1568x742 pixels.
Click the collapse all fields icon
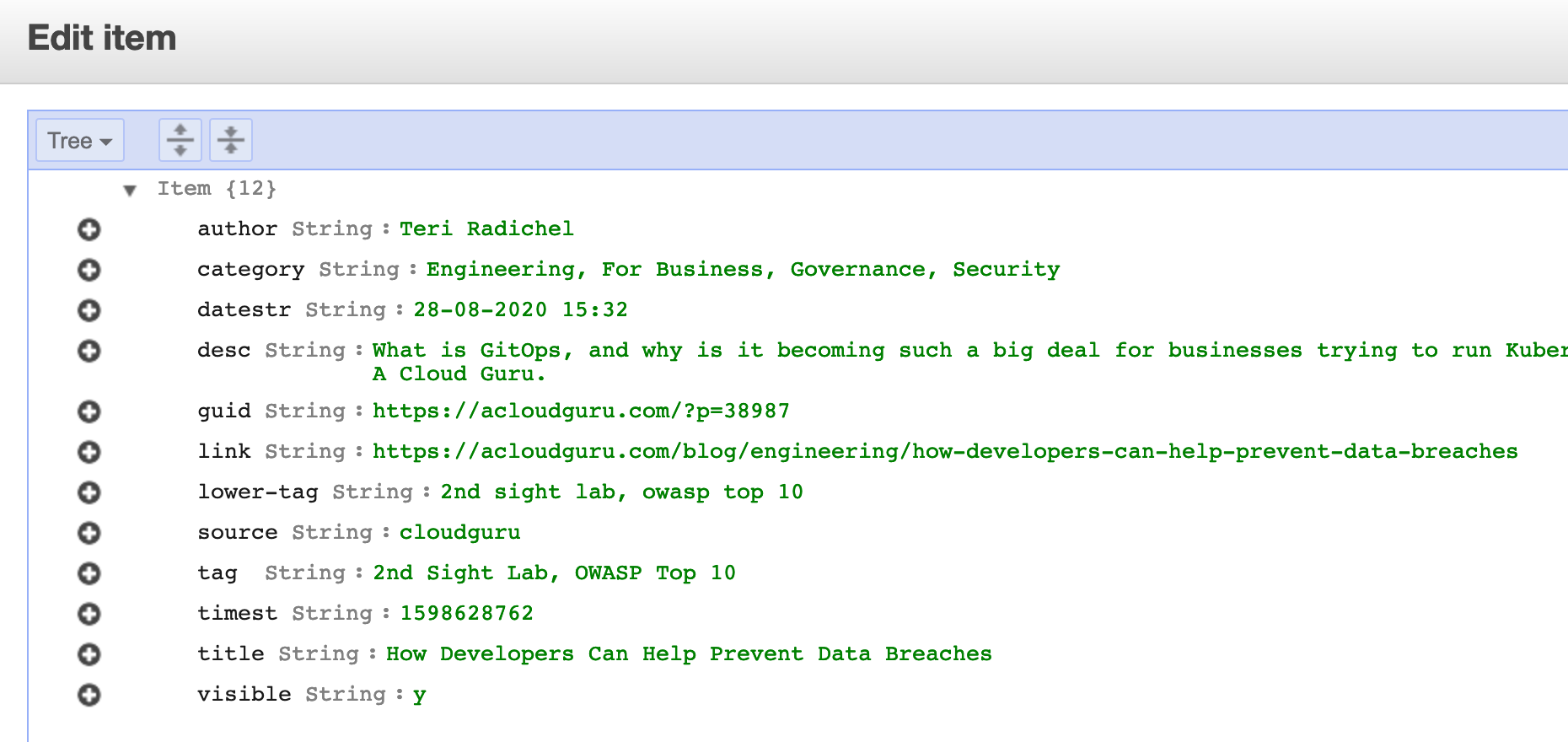pos(231,140)
